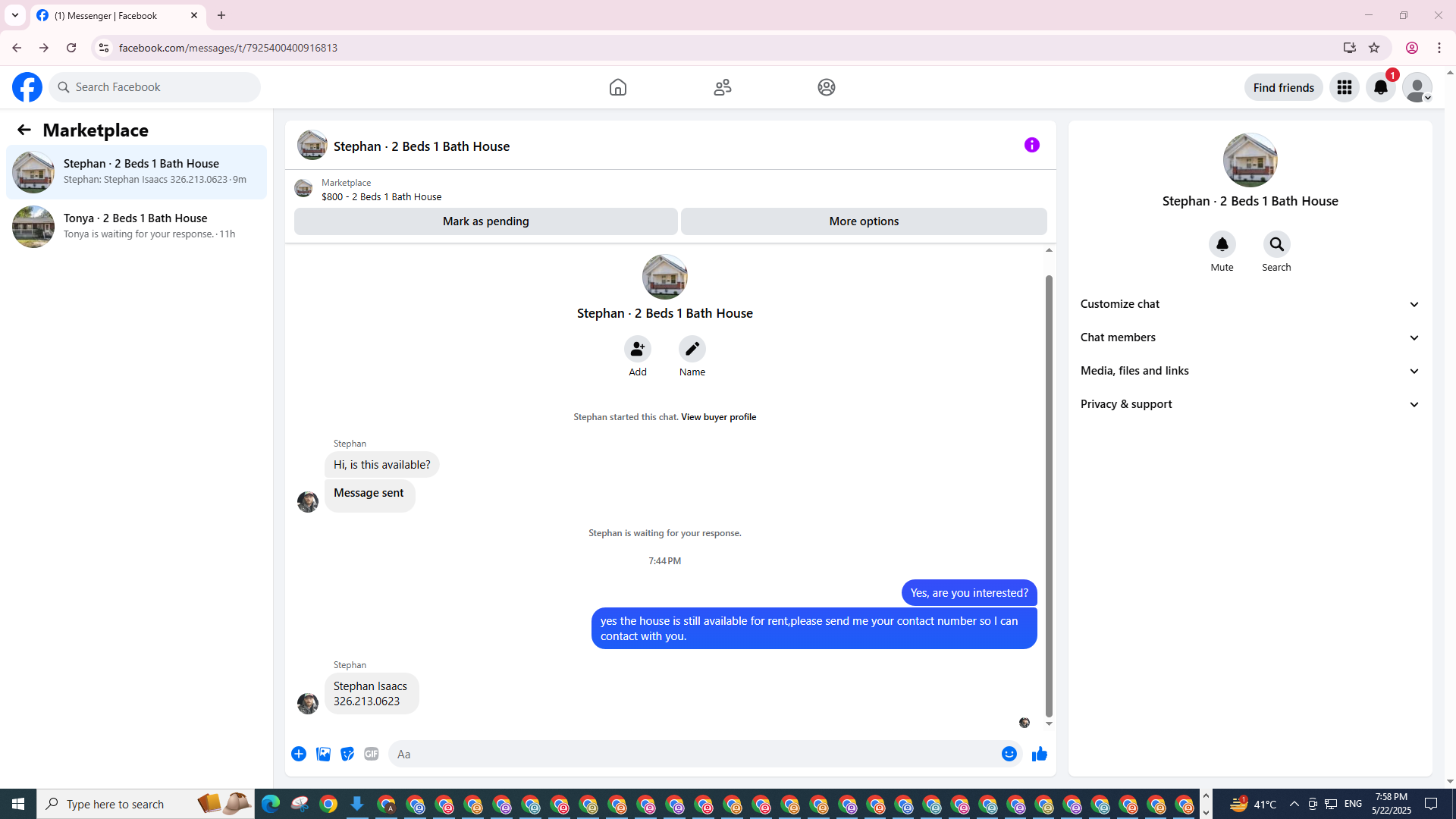This screenshot has height=819, width=1456.
Task: Click chat header title Stephan 2 Beds
Action: point(422,146)
